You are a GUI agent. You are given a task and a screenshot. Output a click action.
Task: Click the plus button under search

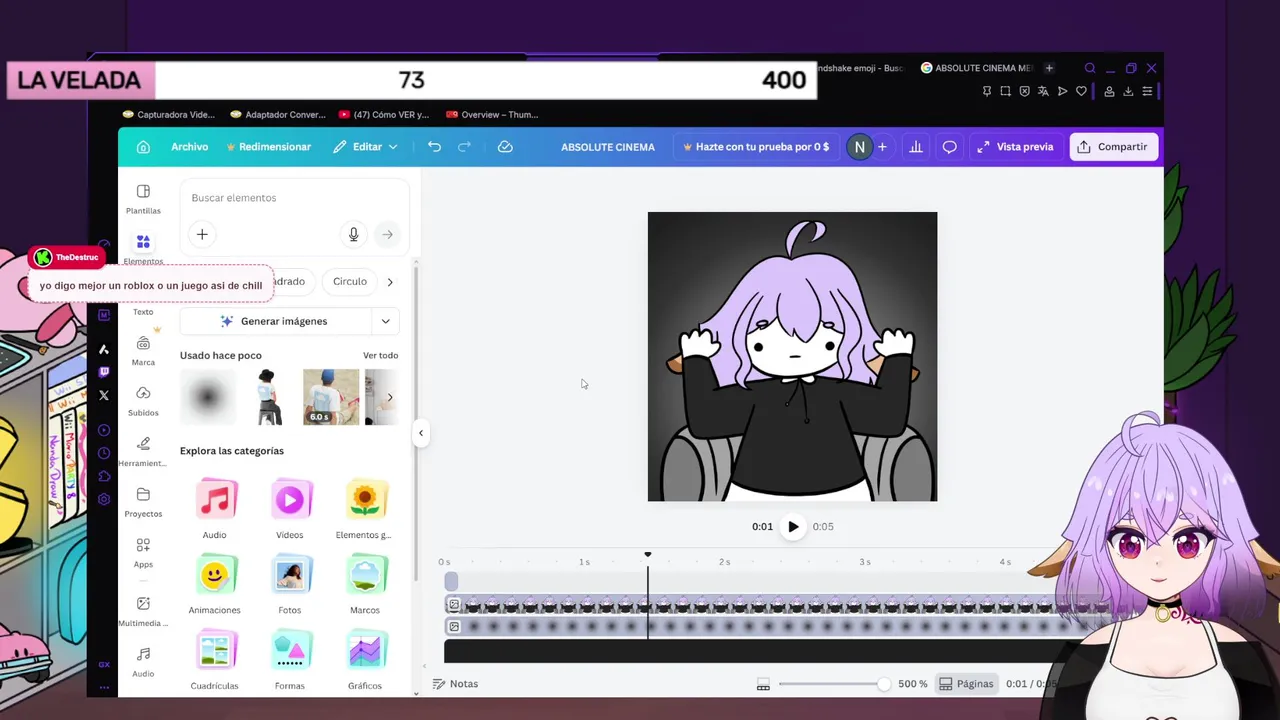202,234
